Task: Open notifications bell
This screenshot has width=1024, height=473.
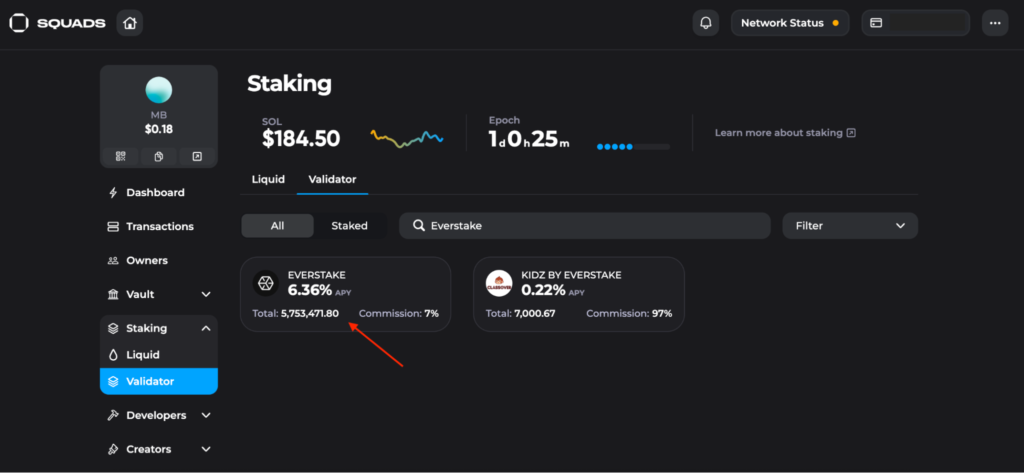Action: point(705,23)
